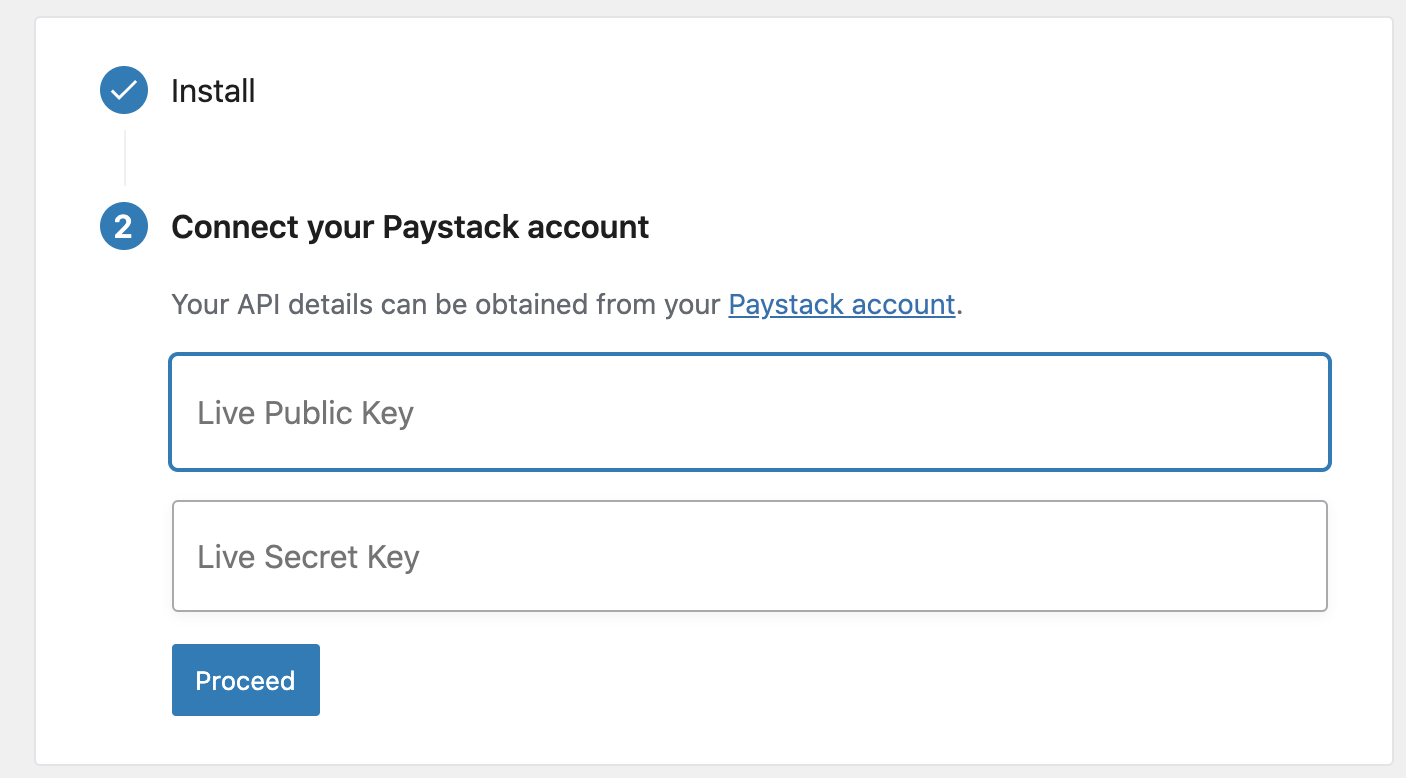
Task: Click the Live Public Key placeholder text
Action: (305, 413)
